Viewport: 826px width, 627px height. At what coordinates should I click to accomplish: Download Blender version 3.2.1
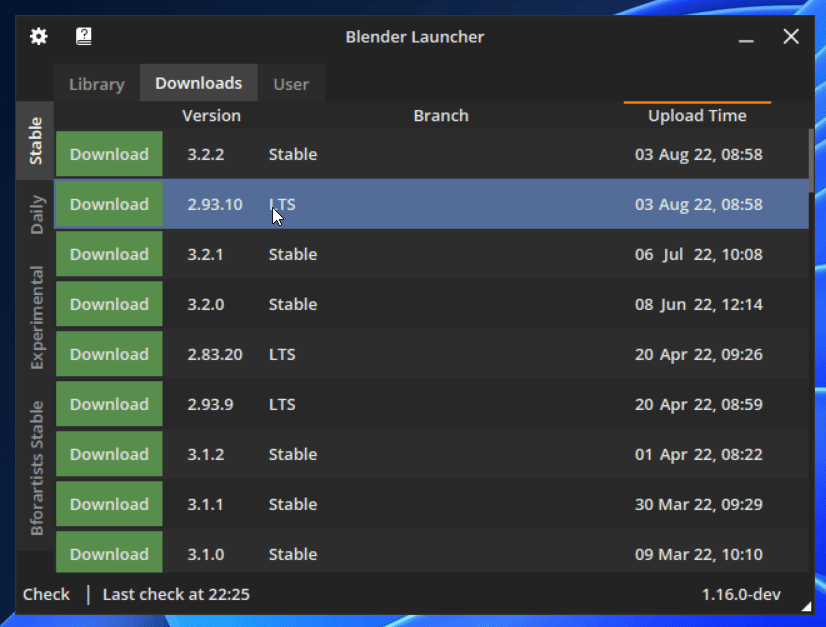click(110, 254)
